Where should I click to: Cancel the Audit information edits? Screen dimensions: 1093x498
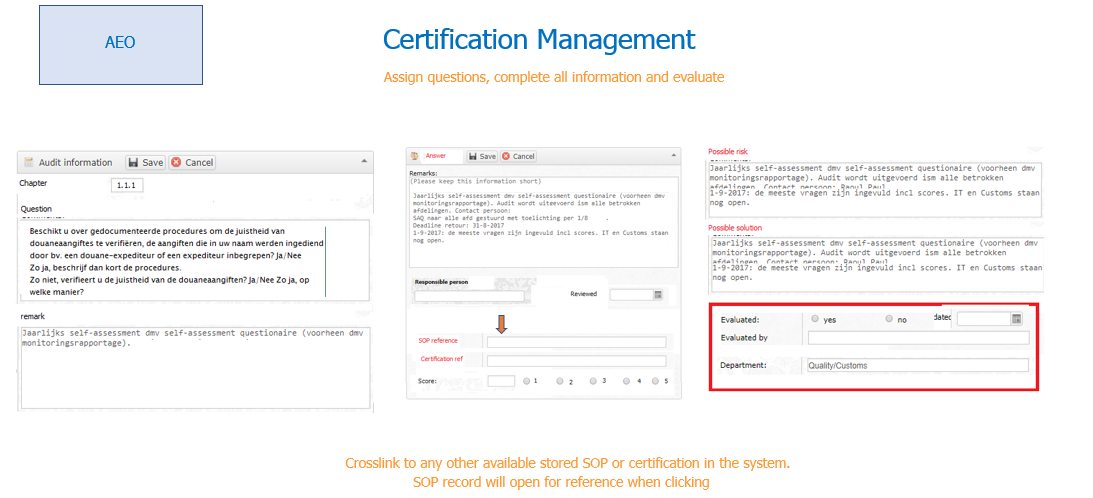[192, 162]
